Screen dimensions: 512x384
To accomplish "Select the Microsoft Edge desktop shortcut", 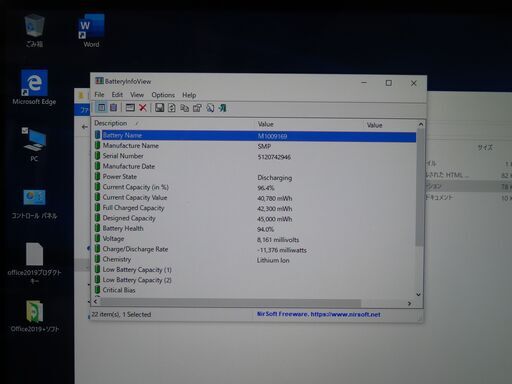I will [34, 87].
